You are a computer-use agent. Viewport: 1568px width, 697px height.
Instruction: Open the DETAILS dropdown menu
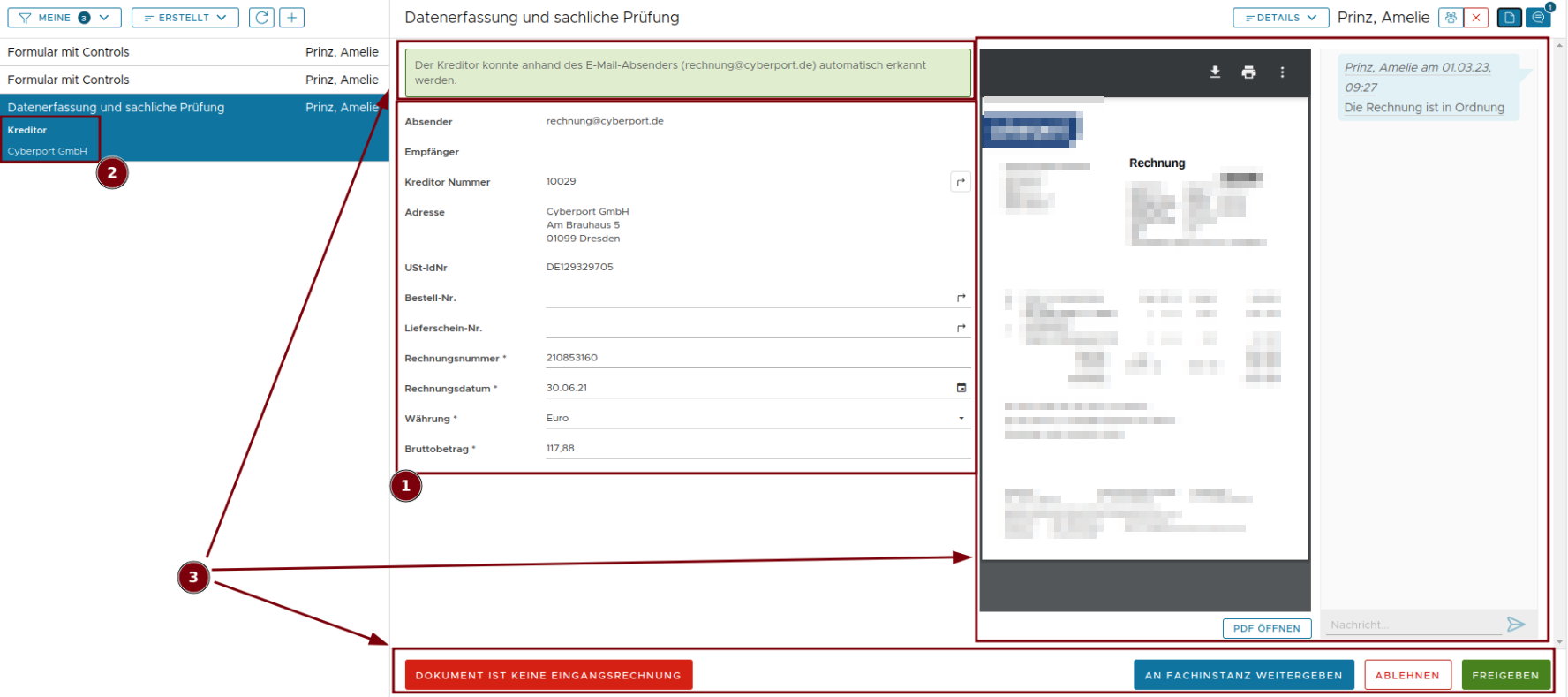point(1280,18)
